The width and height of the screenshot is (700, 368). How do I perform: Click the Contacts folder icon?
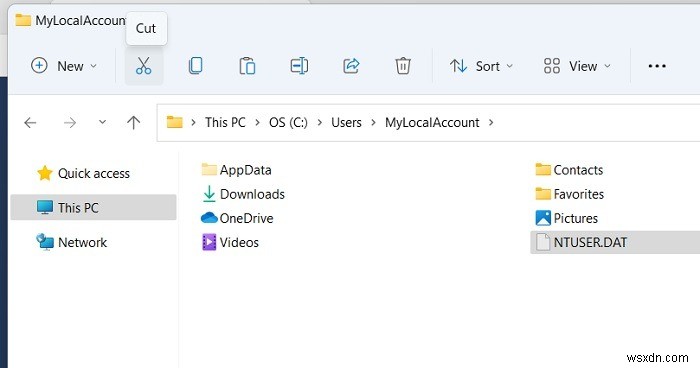pos(543,170)
